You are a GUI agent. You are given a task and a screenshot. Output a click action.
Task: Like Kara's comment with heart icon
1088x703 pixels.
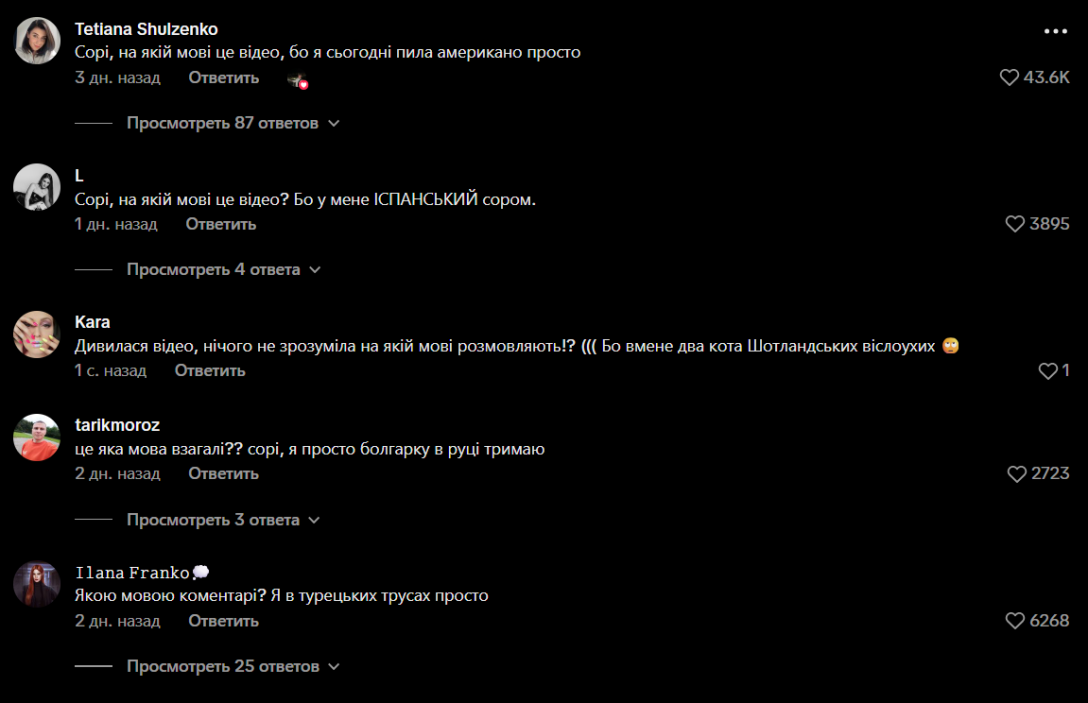pos(1048,371)
